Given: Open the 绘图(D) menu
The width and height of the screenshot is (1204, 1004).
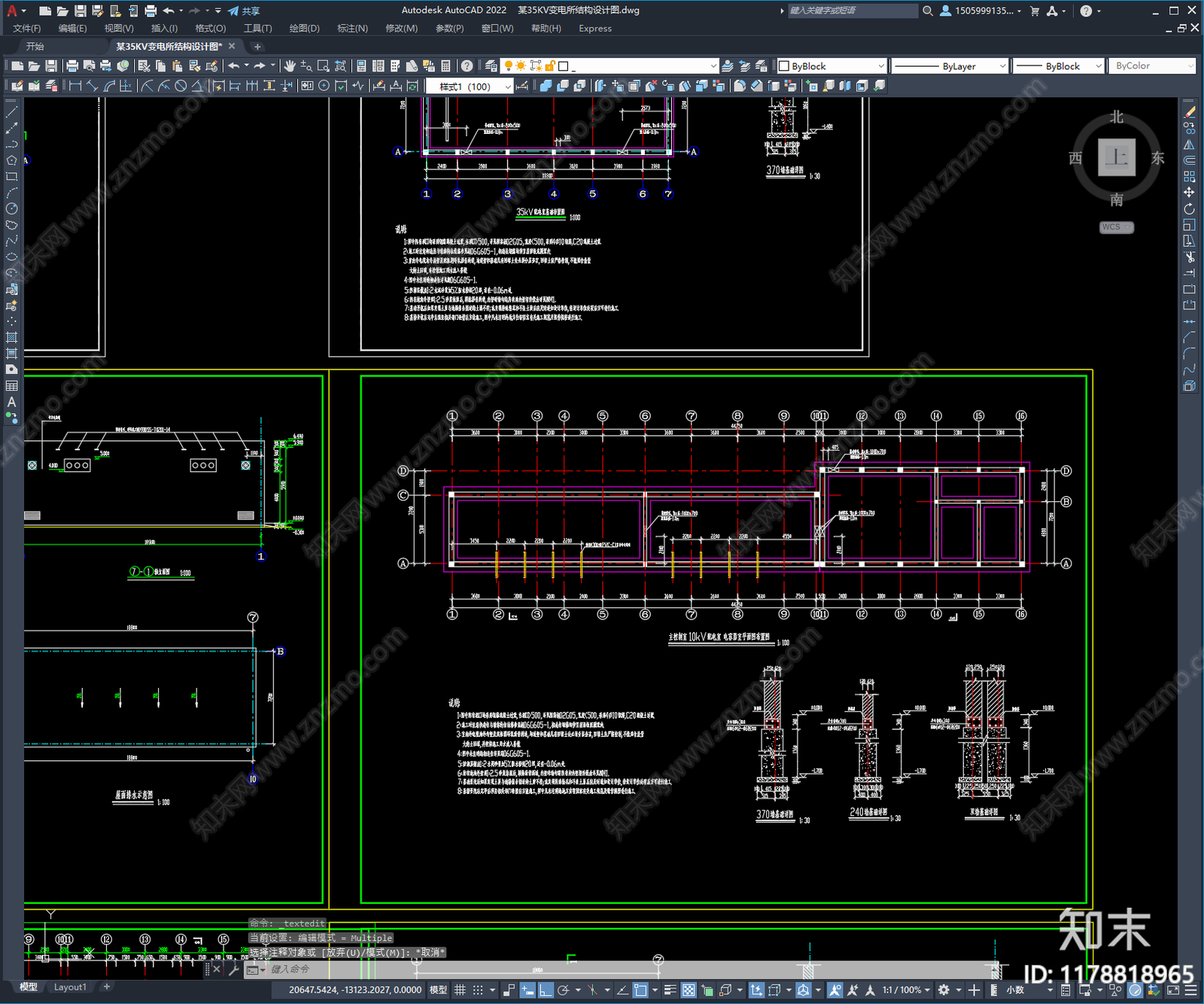Looking at the screenshot, I should [x=304, y=29].
